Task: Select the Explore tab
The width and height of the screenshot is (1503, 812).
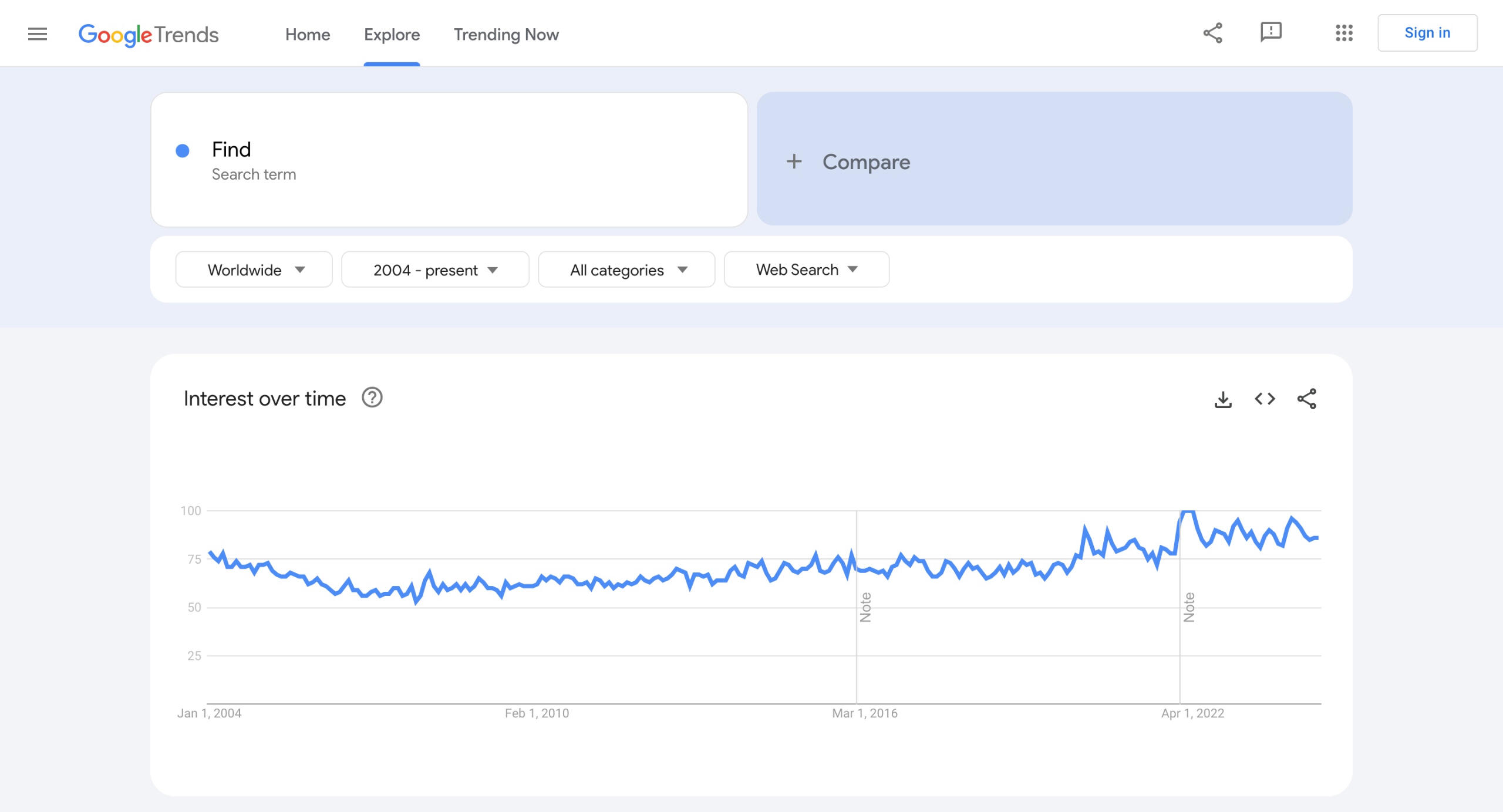Action: pos(392,35)
